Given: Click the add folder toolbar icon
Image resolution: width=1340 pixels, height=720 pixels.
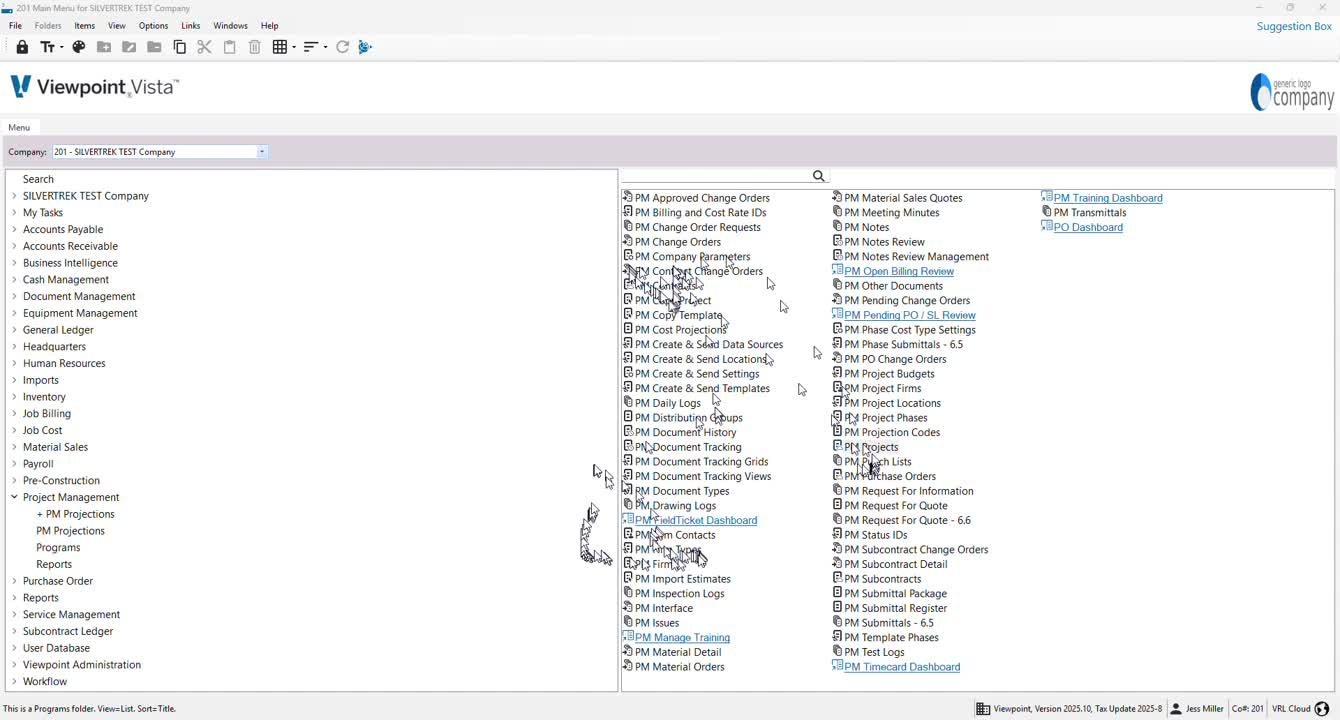Looking at the screenshot, I should coord(104,47).
